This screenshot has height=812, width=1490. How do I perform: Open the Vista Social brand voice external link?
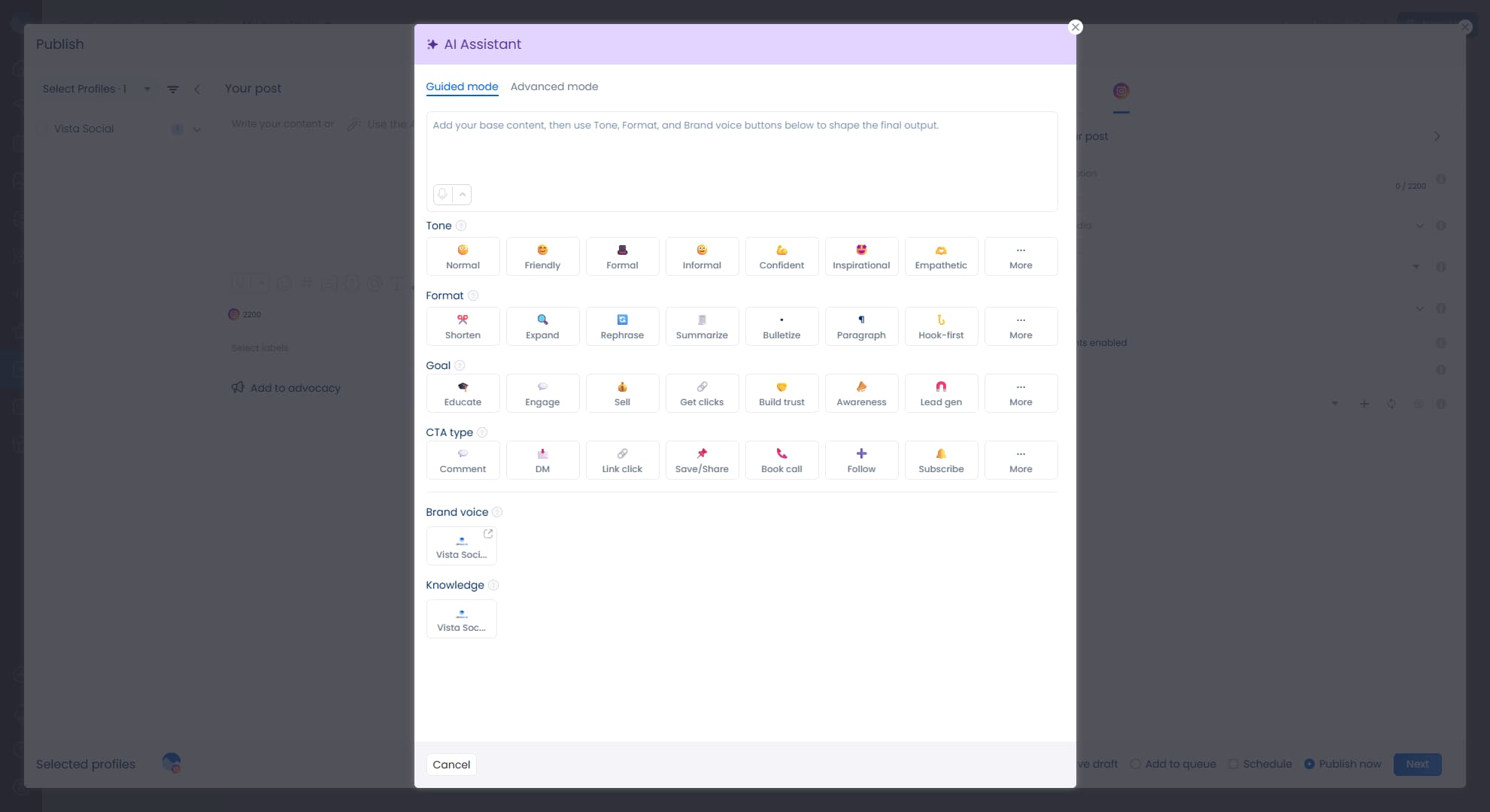[488, 533]
